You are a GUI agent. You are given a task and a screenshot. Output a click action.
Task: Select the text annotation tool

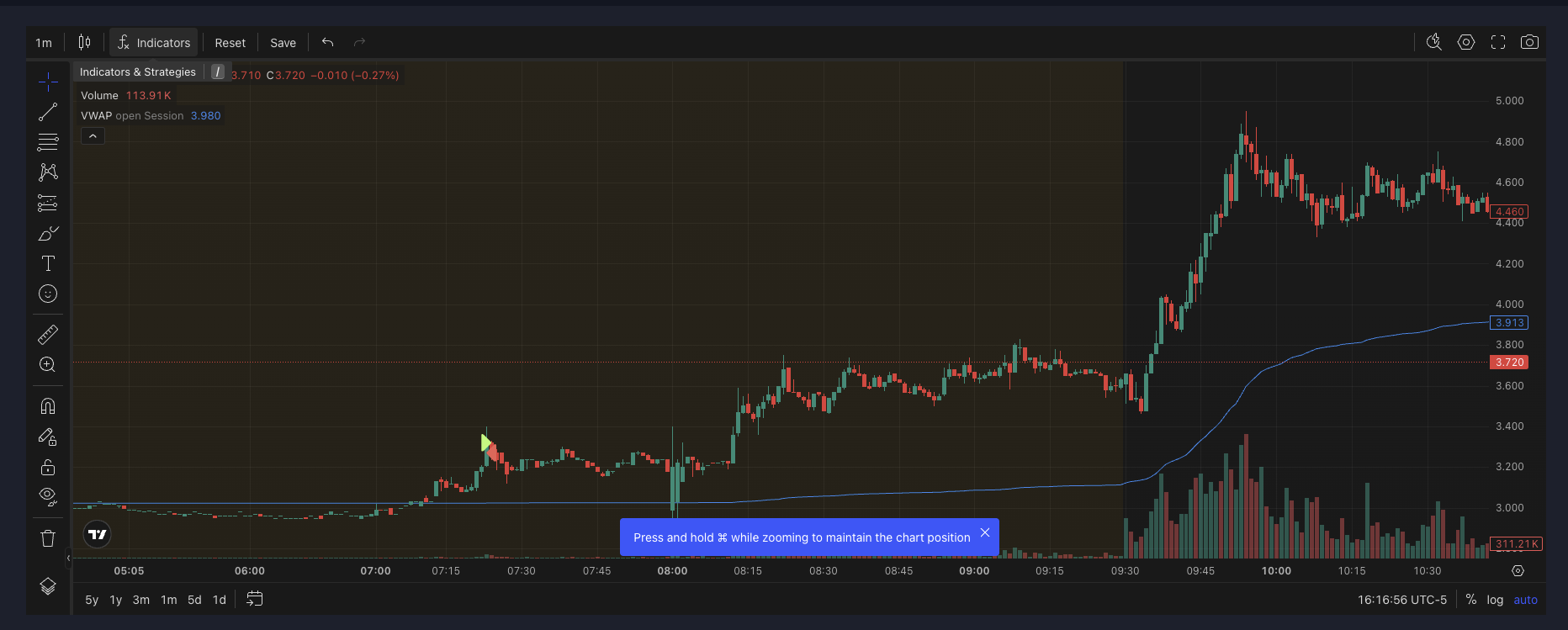[48, 263]
